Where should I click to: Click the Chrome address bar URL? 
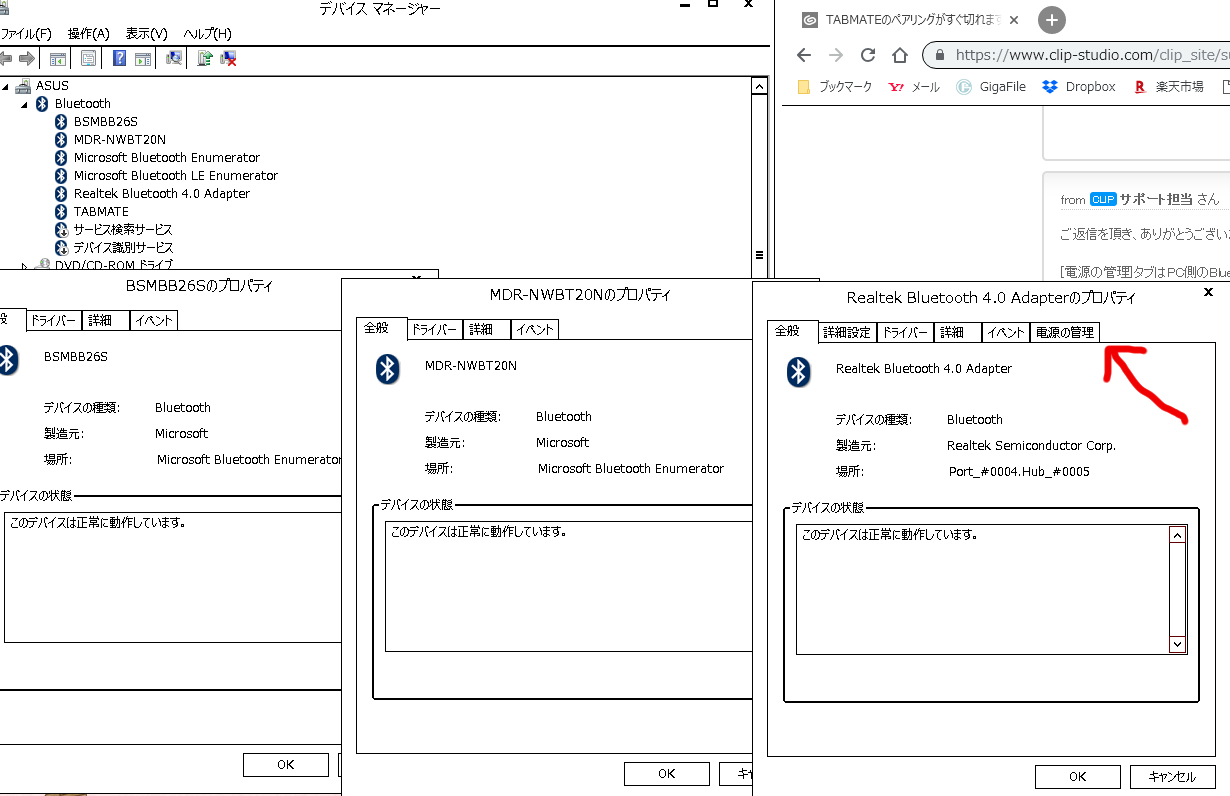tap(1090, 55)
